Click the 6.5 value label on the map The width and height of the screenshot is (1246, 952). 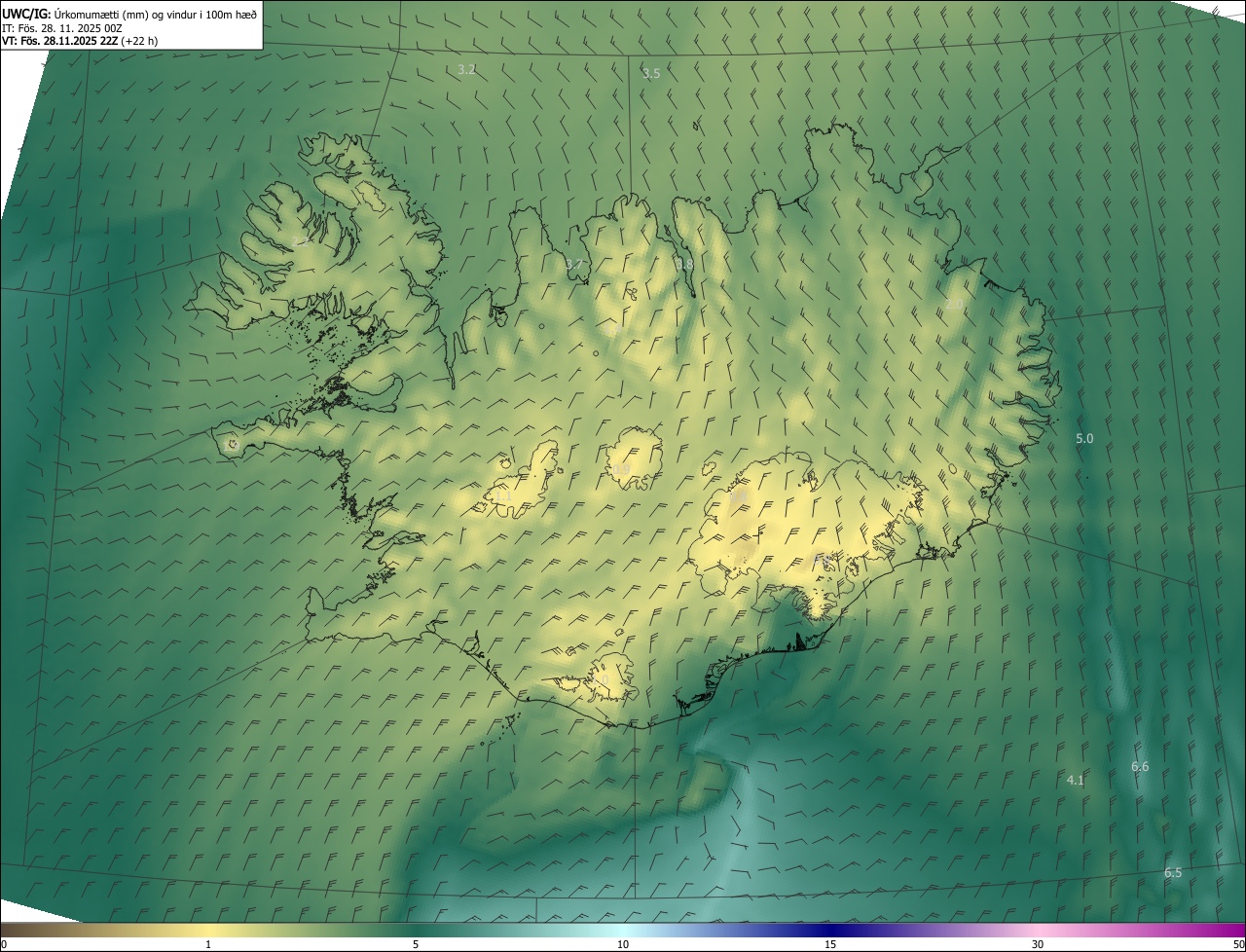pos(1173,872)
